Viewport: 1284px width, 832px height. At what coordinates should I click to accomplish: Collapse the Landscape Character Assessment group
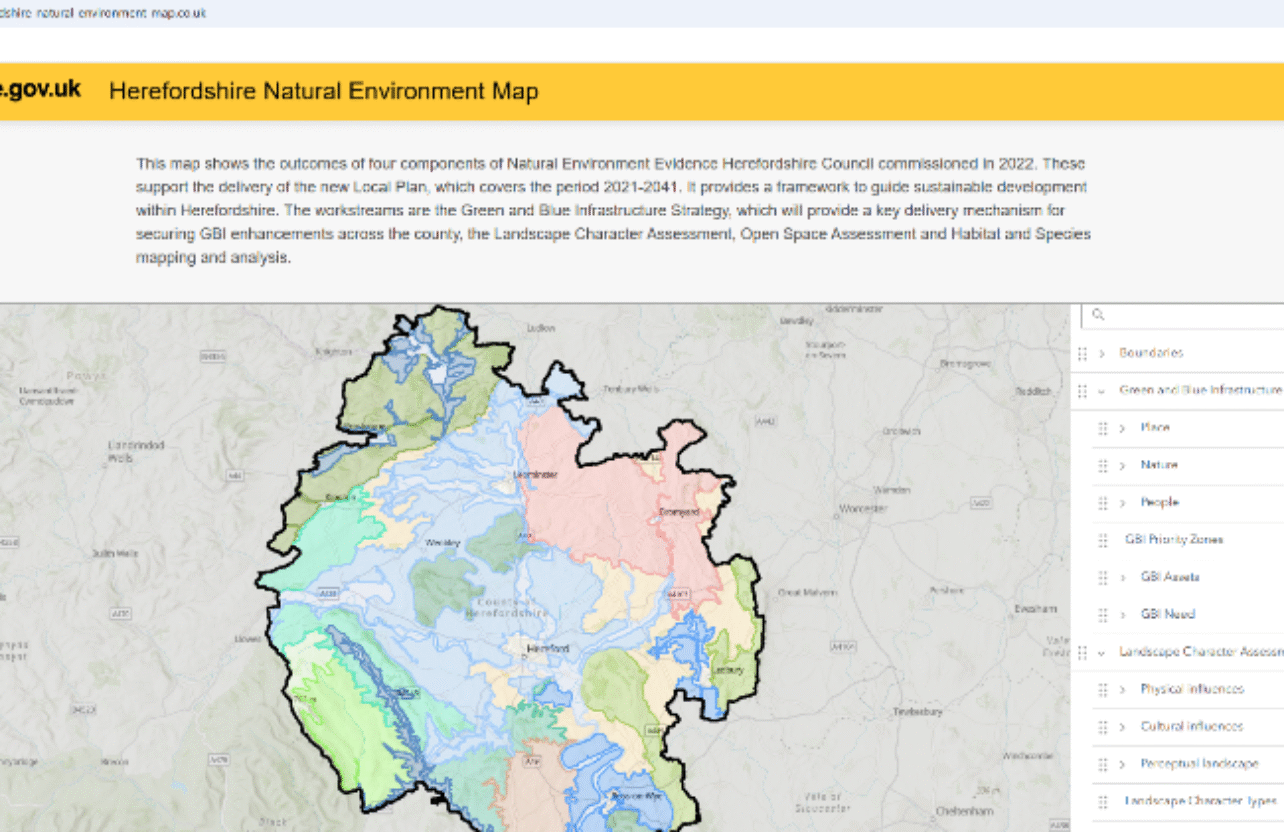pyautogui.click(x=1101, y=653)
